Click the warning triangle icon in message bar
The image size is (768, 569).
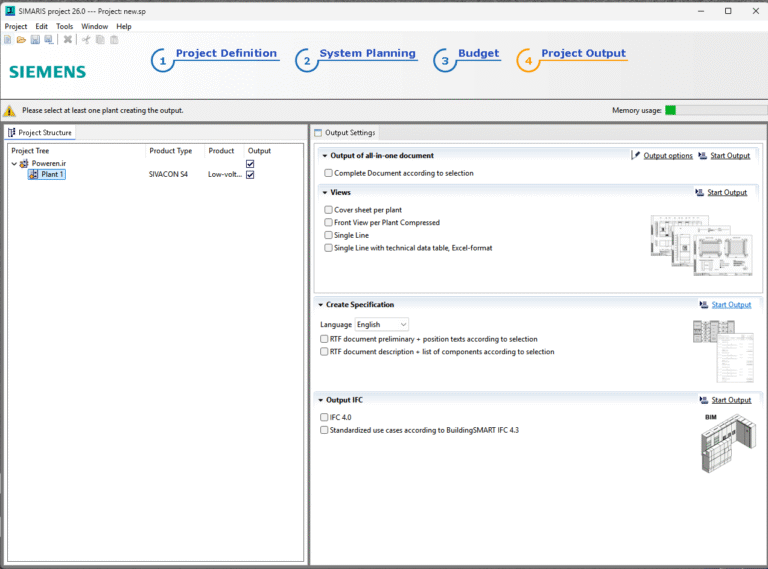(9, 111)
